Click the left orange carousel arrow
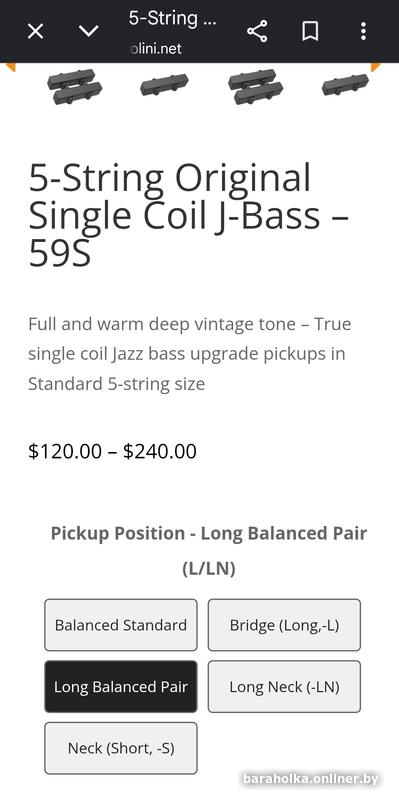Image resolution: width=399 pixels, height=800 pixels. click(x=10, y=67)
